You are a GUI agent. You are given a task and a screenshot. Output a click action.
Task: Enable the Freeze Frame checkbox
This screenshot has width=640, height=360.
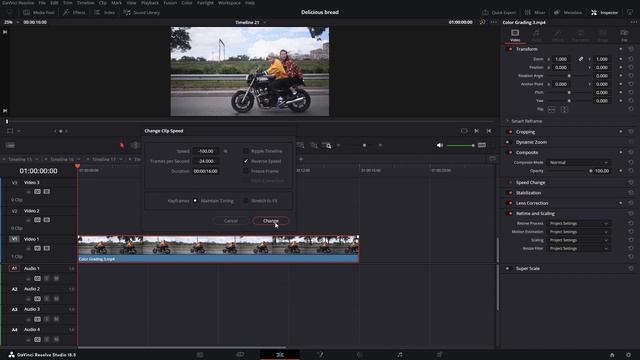pos(246,171)
